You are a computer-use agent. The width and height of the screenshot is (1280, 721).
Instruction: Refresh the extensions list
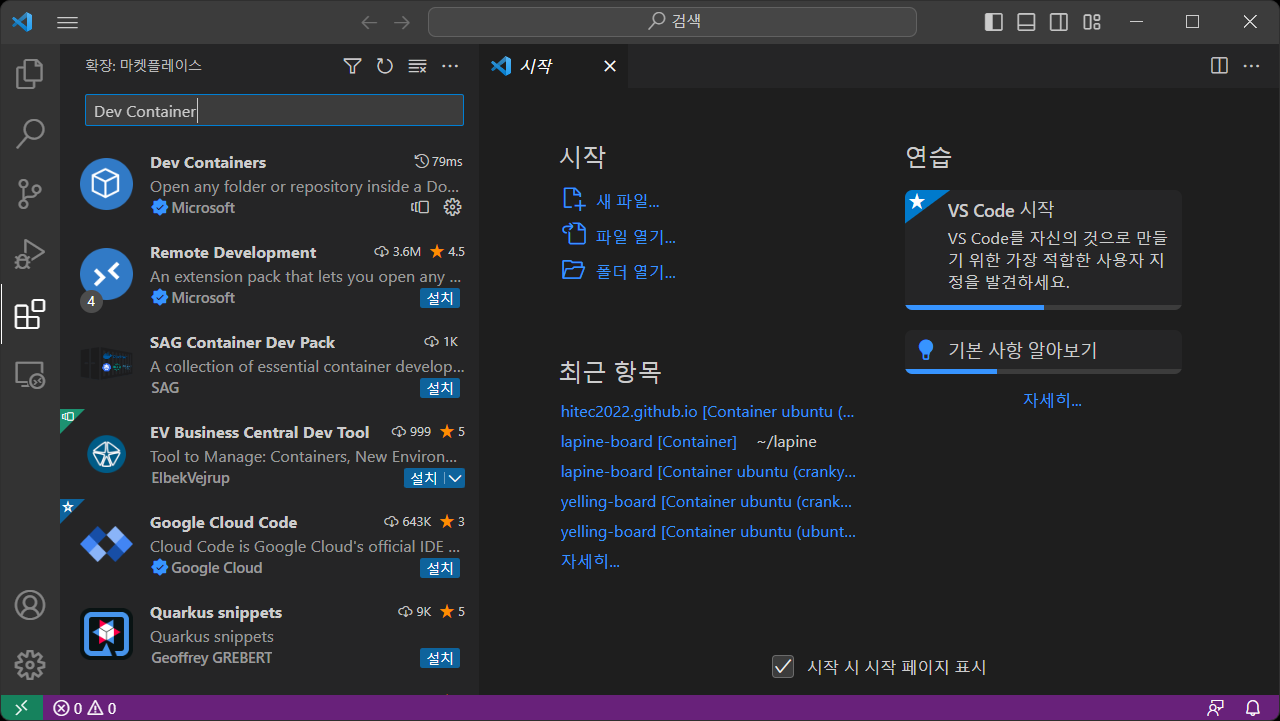[x=385, y=66]
